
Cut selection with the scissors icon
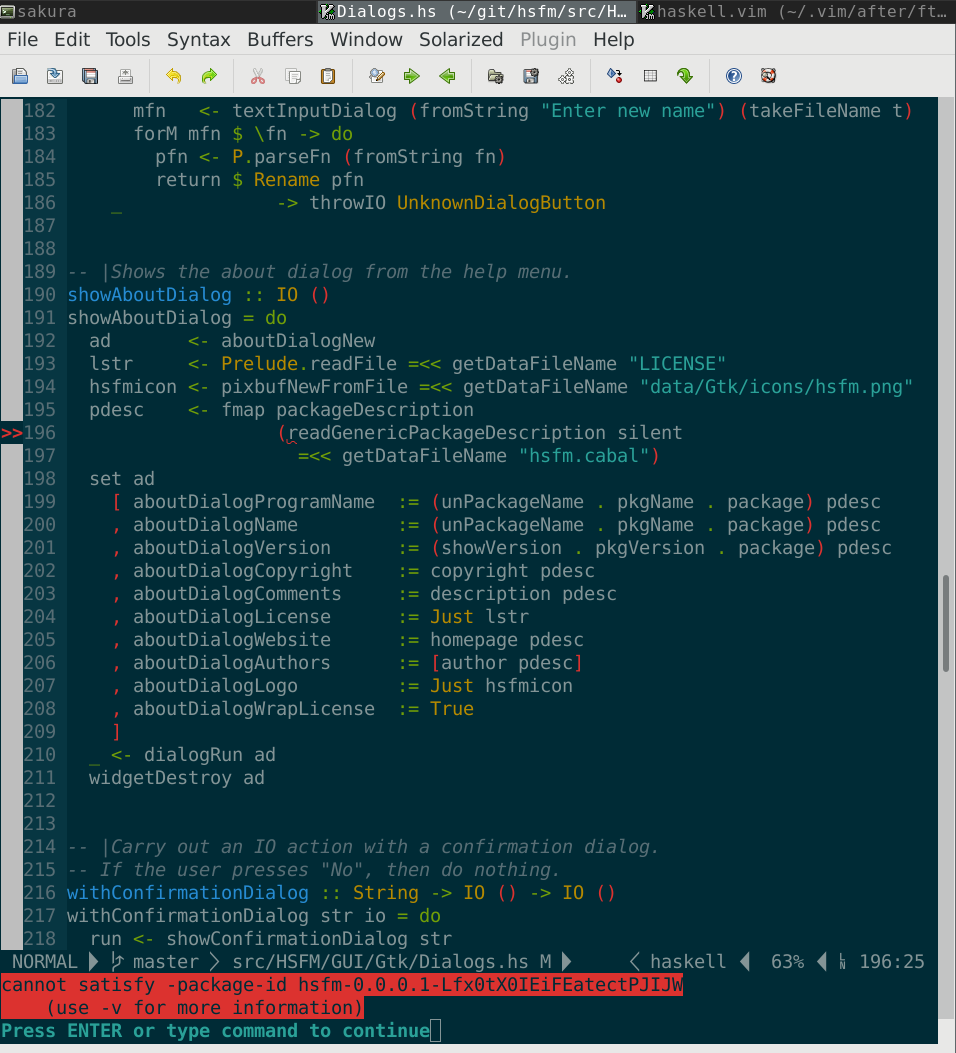tap(258, 76)
